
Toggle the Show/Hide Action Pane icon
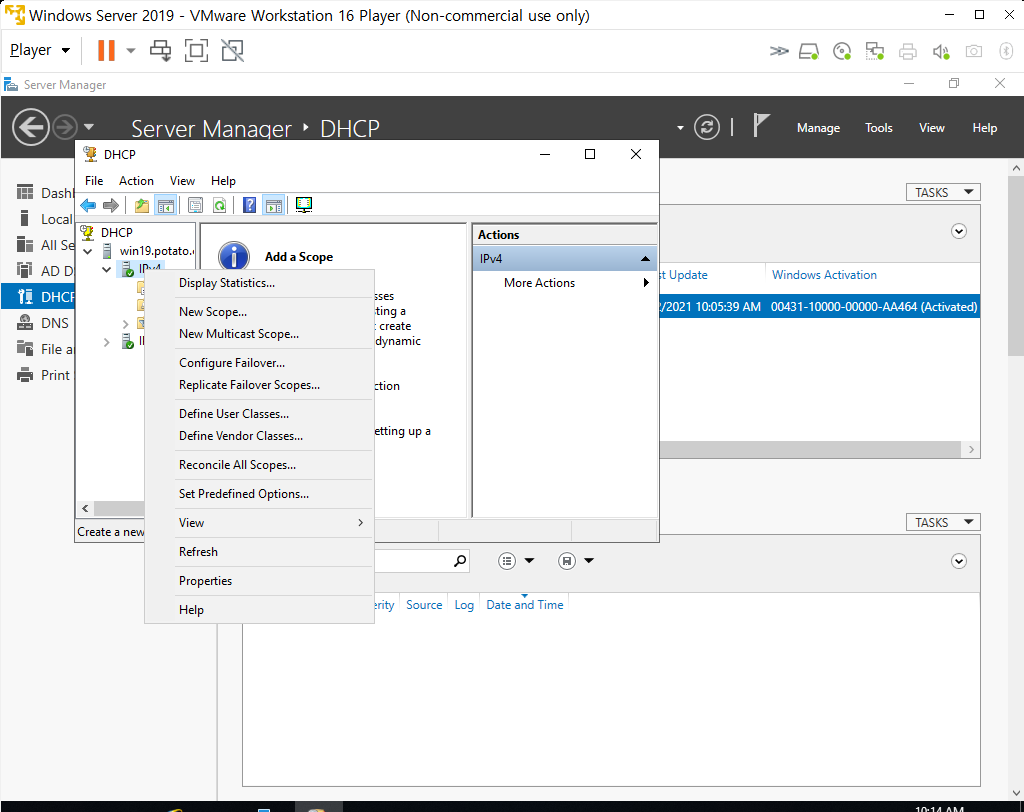click(274, 206)
